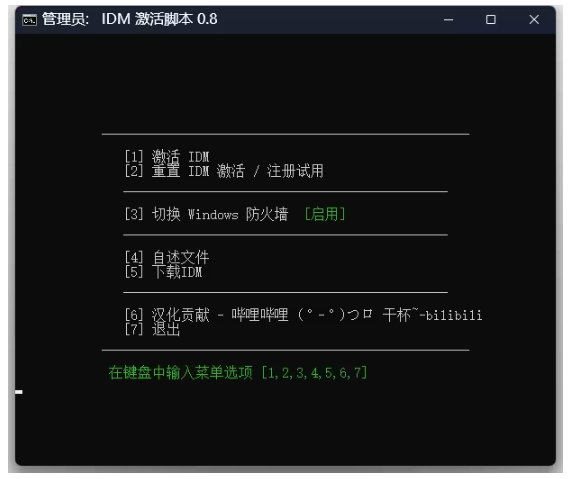Image resolution: width=572 pixels, height=479 pixels.
Task: Click the green [启用] firewall status
Action: click(325, 214)
